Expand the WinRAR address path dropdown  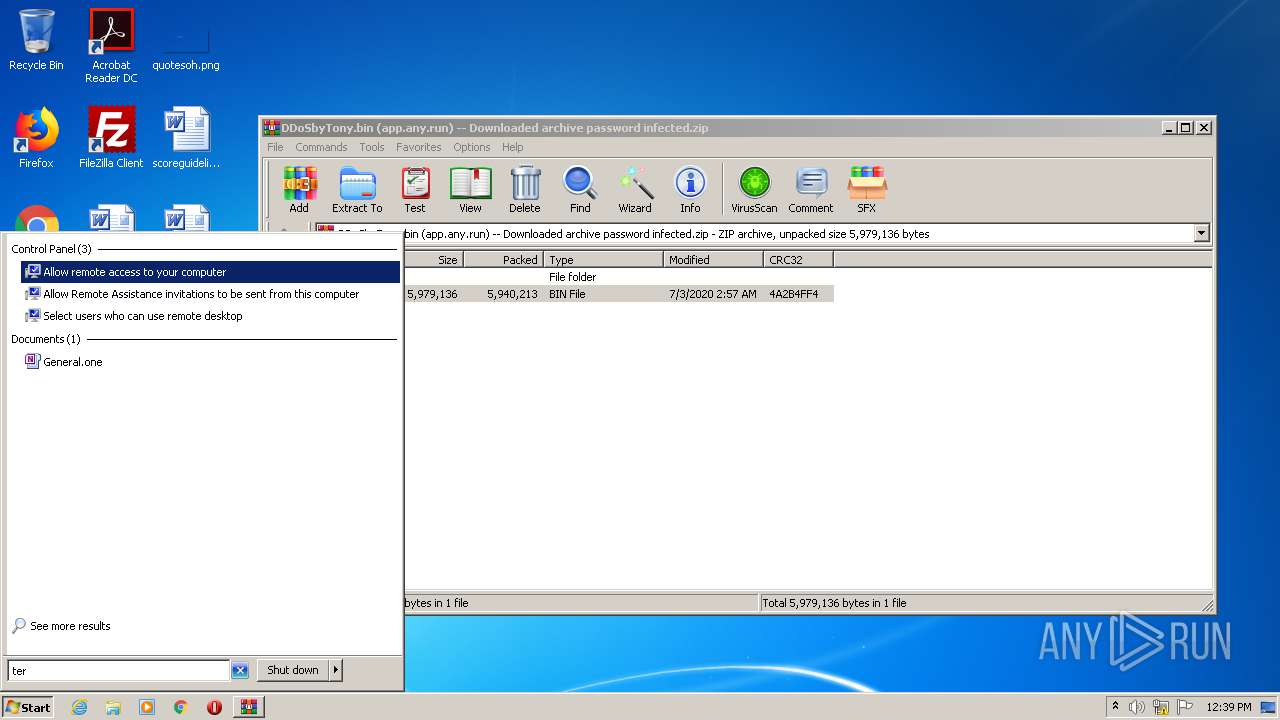pyautogui.click(x=1202, y=234)
